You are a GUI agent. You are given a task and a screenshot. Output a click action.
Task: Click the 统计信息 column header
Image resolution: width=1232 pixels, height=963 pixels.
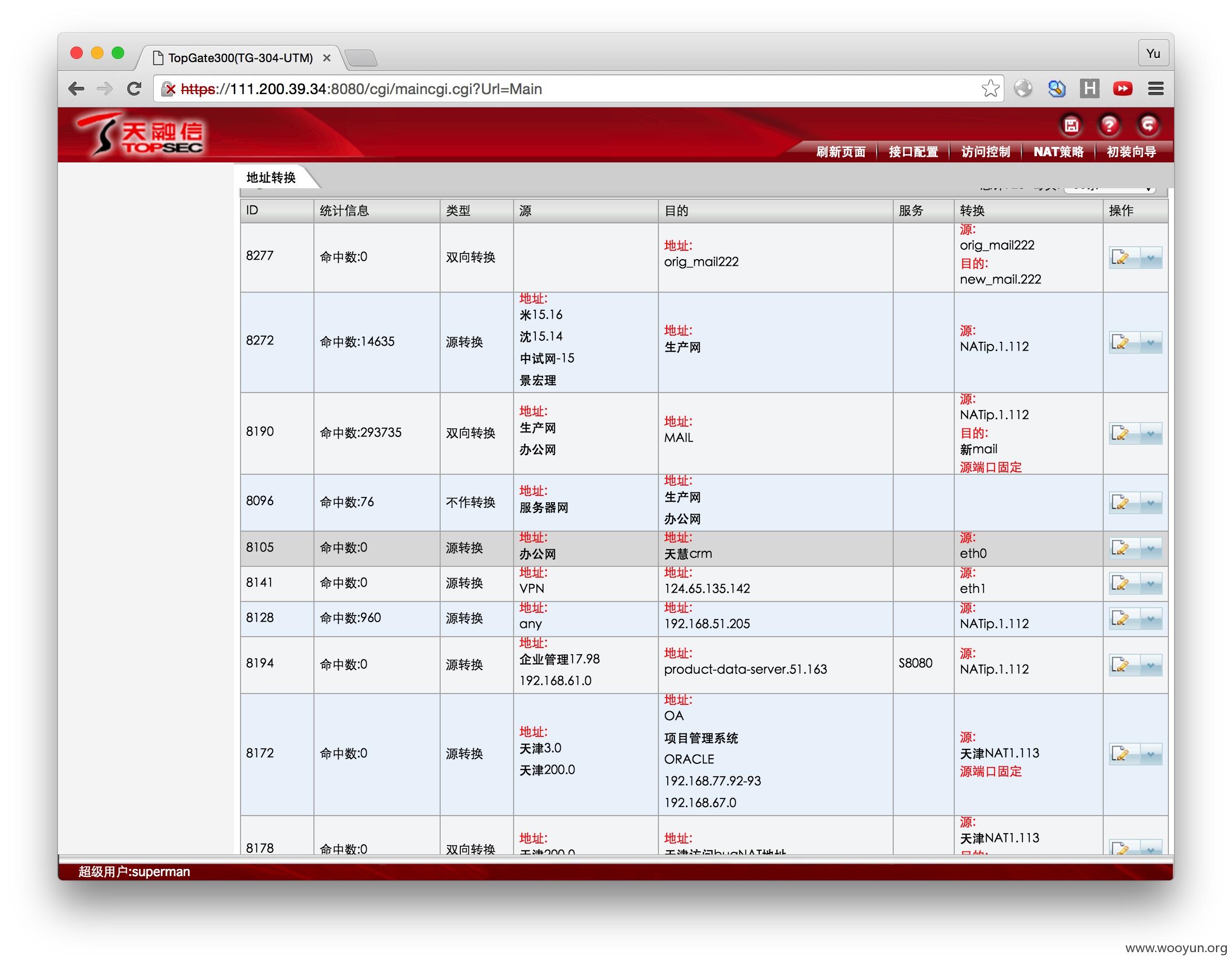pos(377,210)
